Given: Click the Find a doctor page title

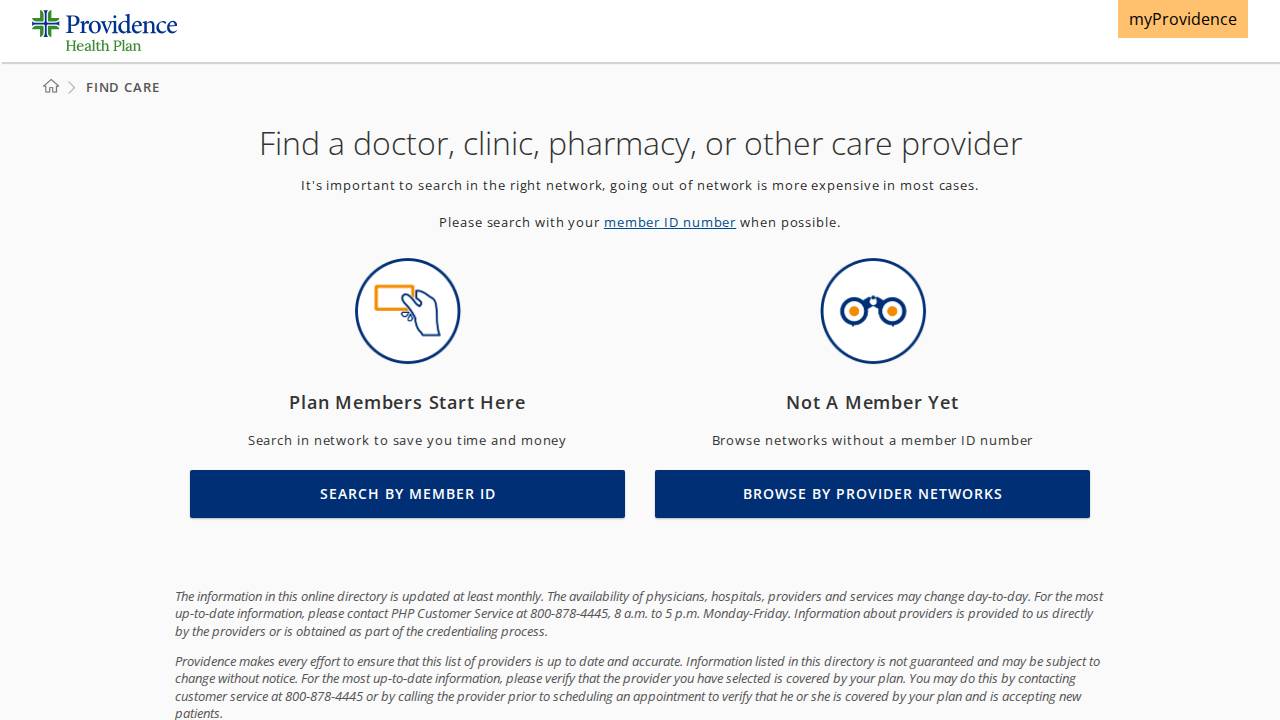Looking at the screenshot, I should click(x=640, y=144).
